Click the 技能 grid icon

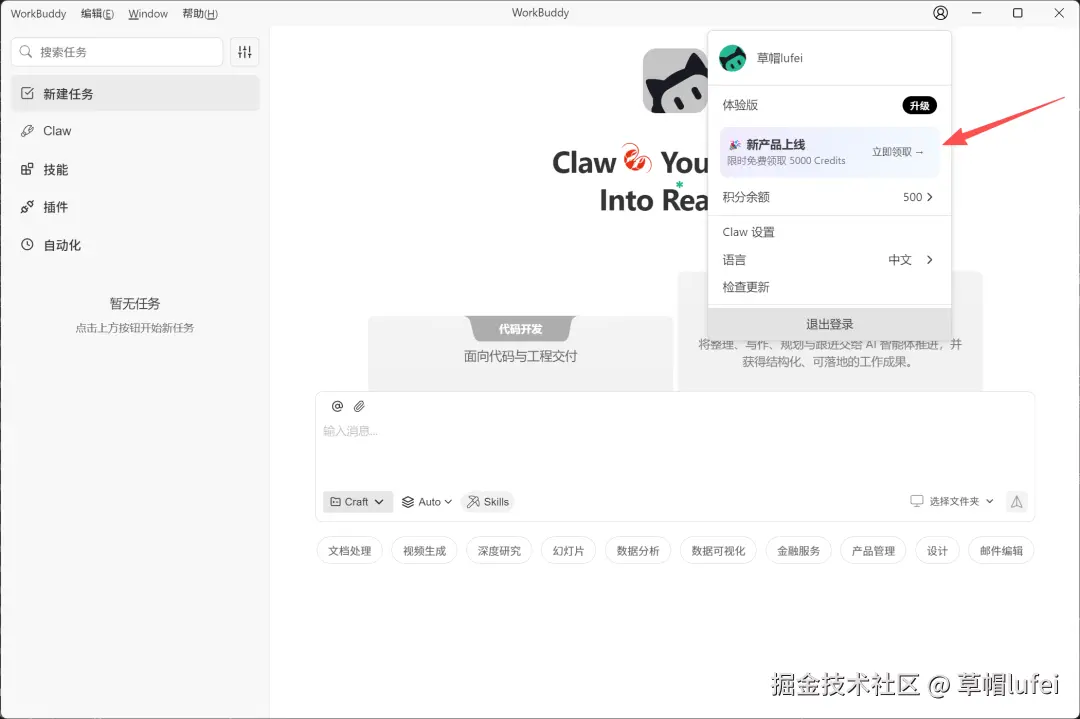pyautogui.click(x=28, y=169)
